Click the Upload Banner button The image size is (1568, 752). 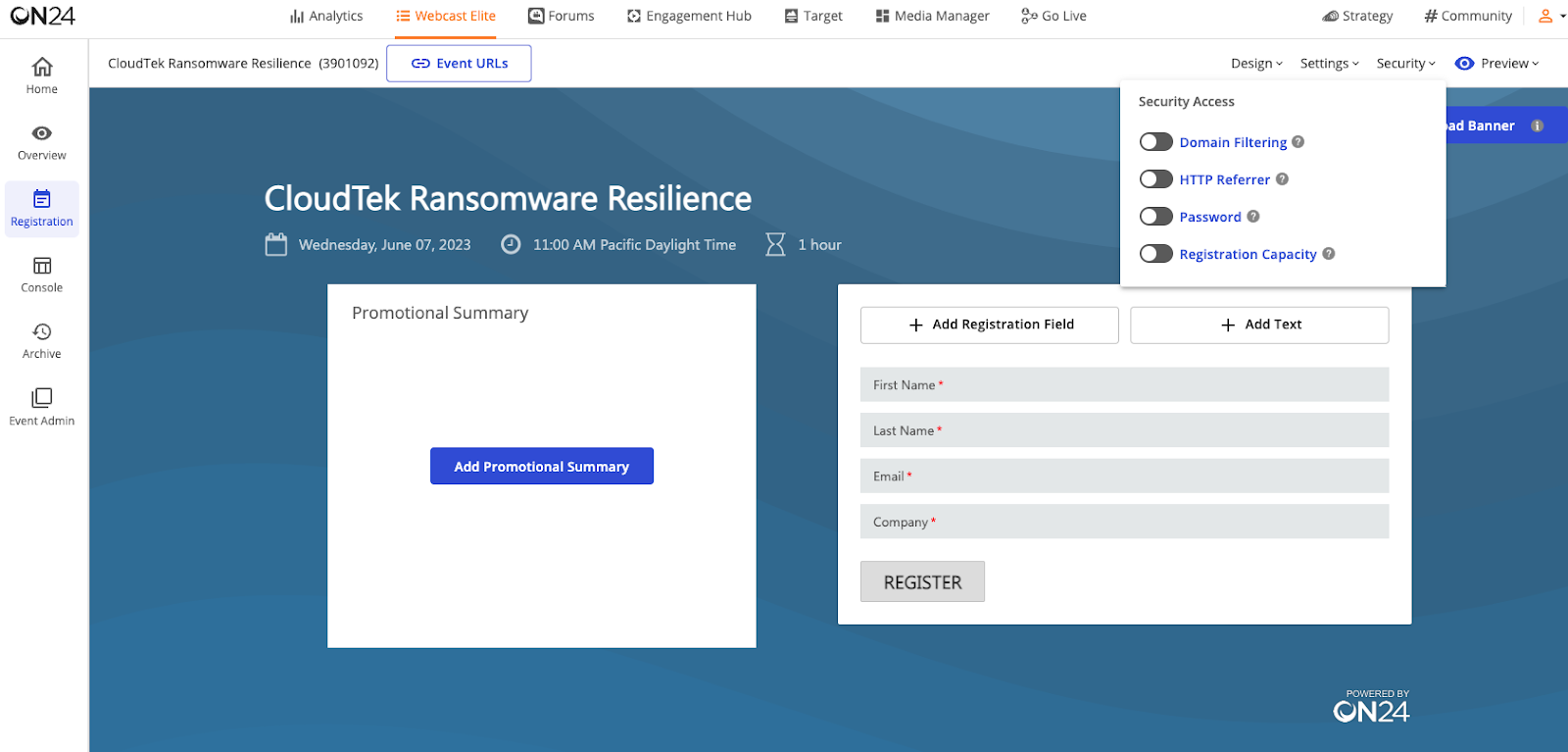[x=1507, y=125]
